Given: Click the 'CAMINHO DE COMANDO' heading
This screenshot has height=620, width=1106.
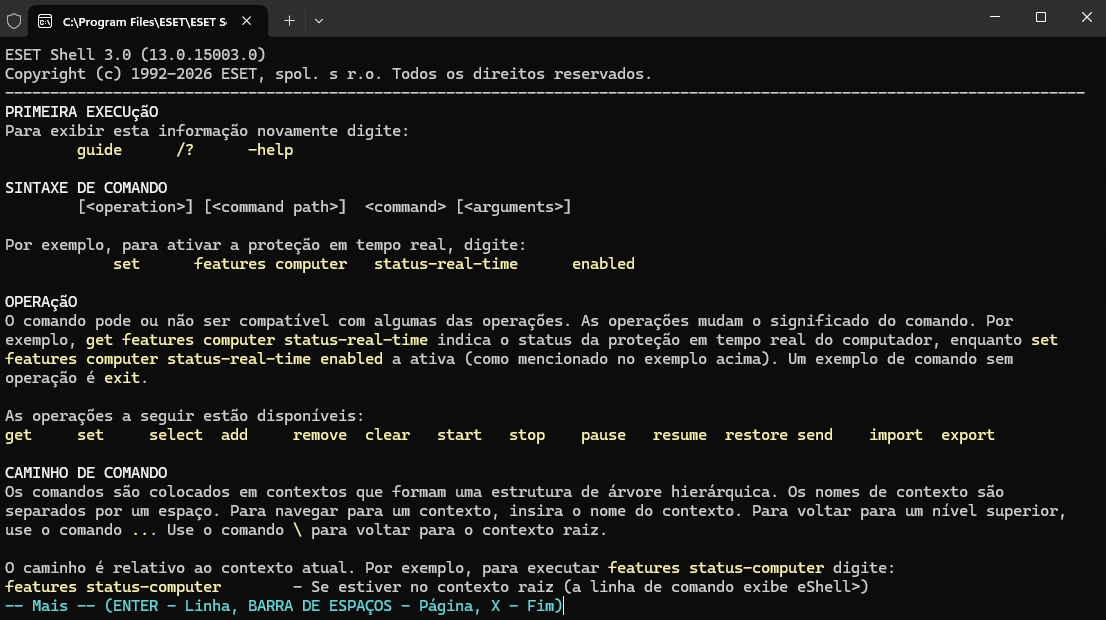Looking at the screenshot, I should click(x=86, y=474).
